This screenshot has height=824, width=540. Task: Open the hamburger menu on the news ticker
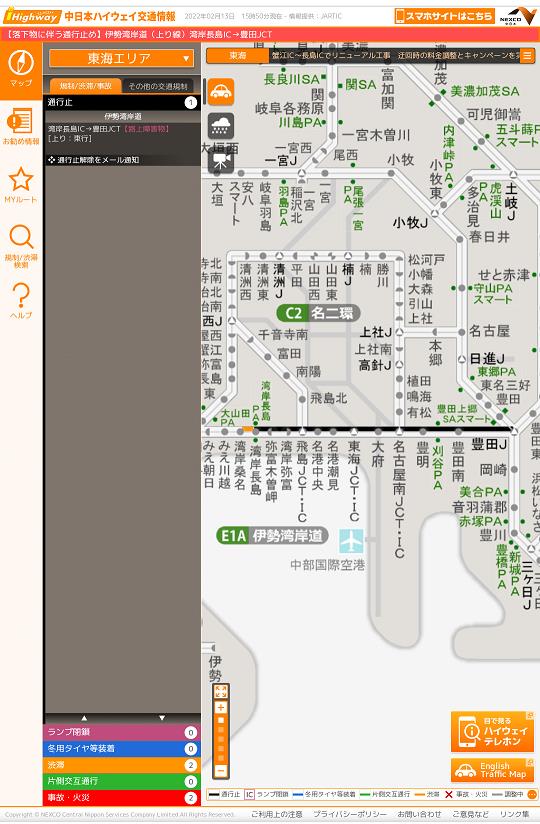coord(526,56)
